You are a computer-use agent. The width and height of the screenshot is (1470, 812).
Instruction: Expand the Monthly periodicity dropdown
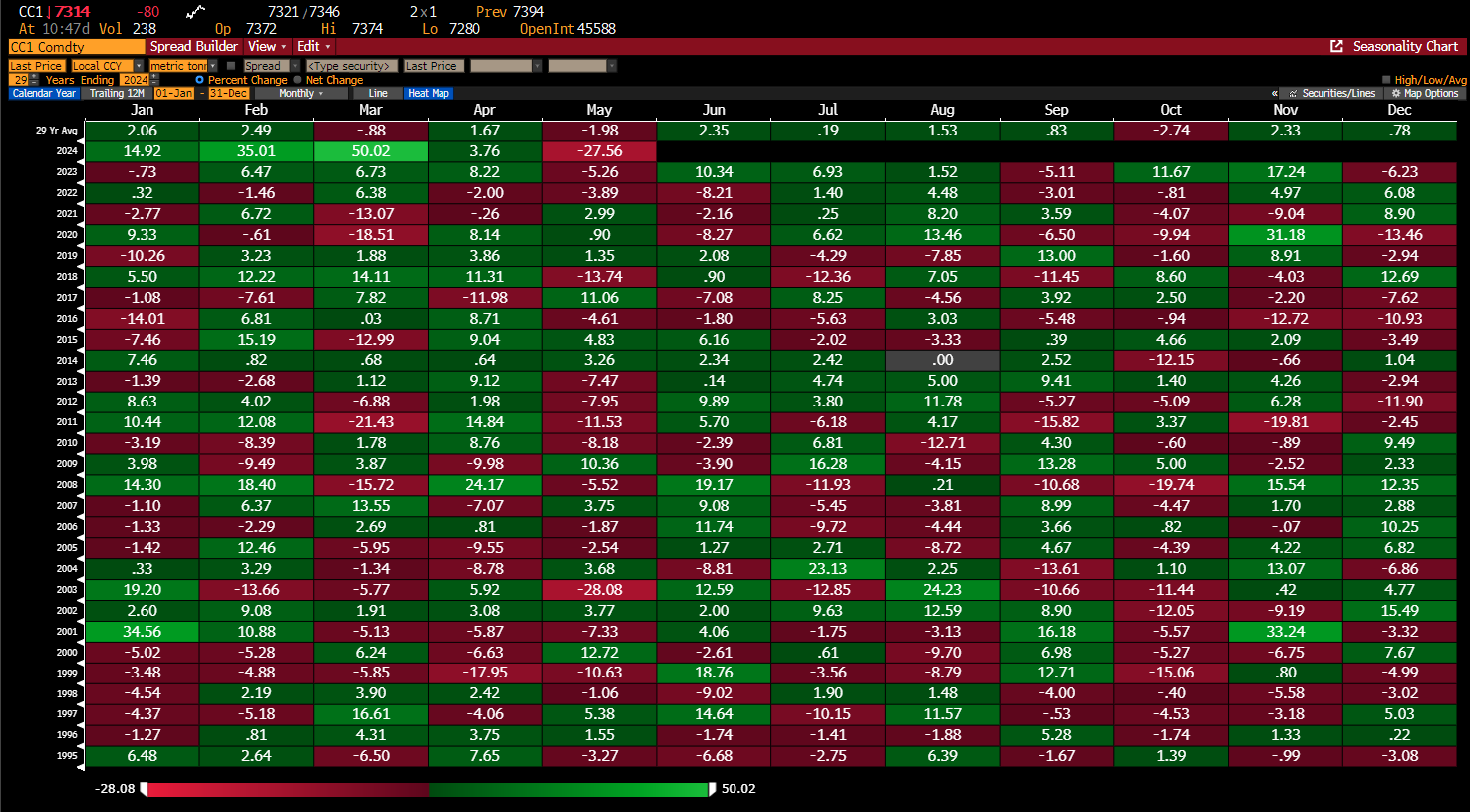tap(301, 93)
